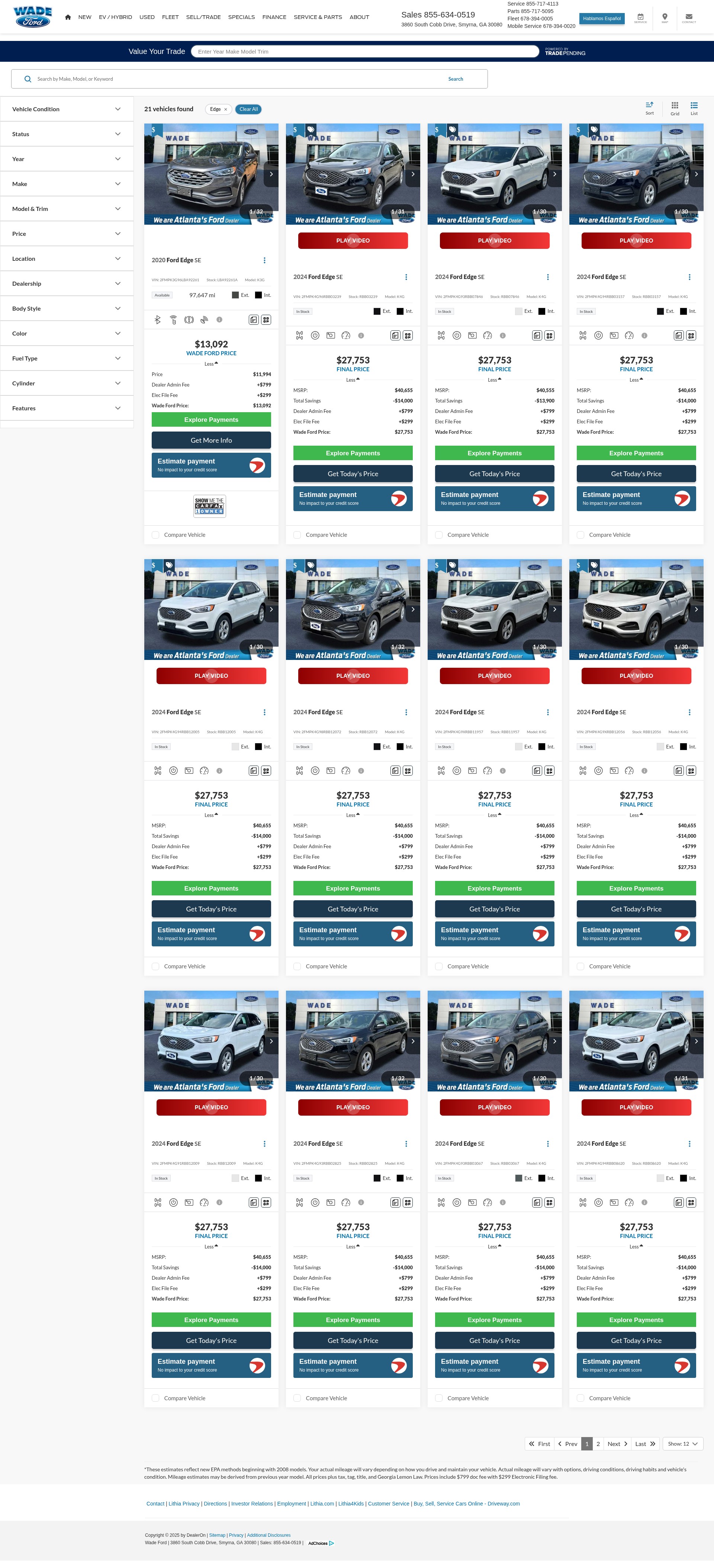Open window sticker icon on stock RBB07846 card
The height and width of the screenshot is (1568, 714).
point(537,336)
